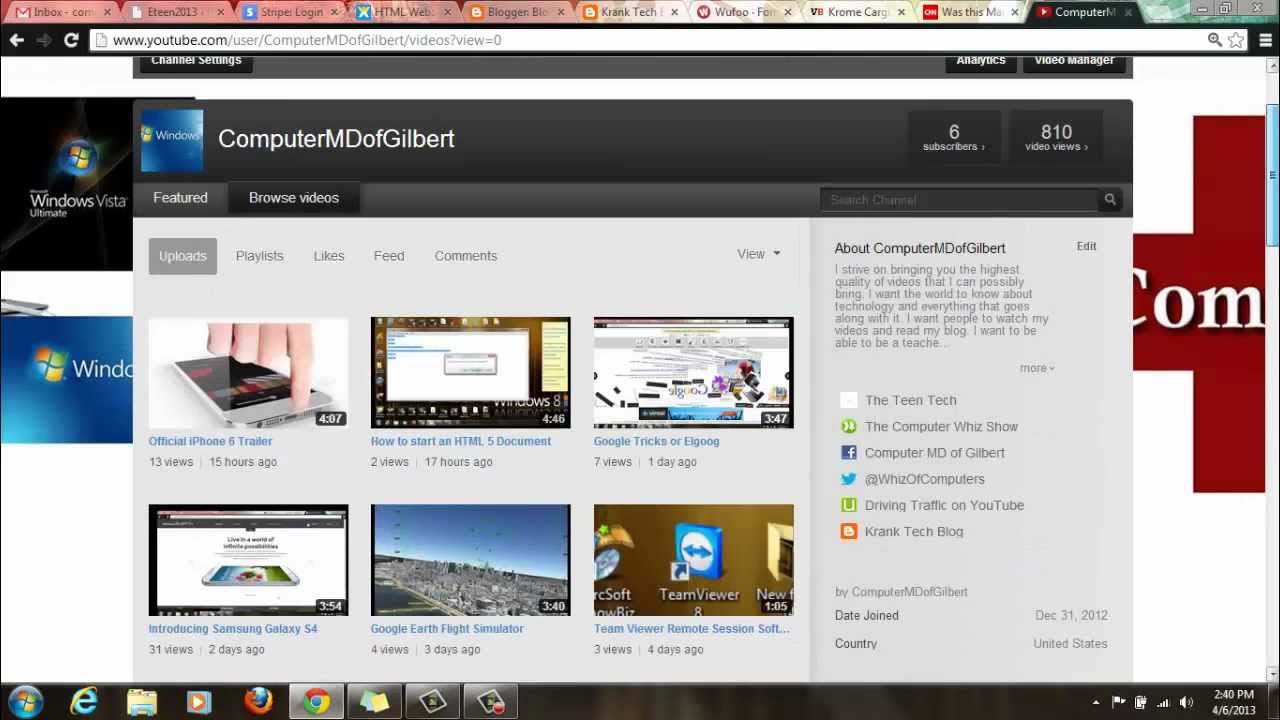Click the network signal icon in the tray

(1163, 702)
